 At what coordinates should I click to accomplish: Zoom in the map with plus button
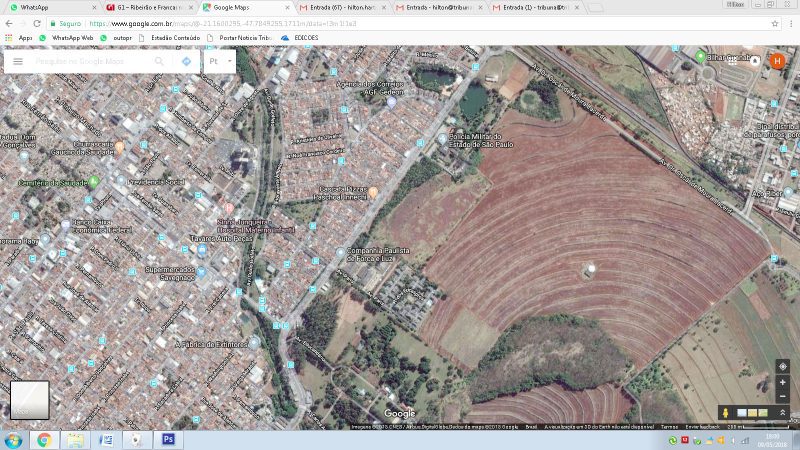coord(782,382)
